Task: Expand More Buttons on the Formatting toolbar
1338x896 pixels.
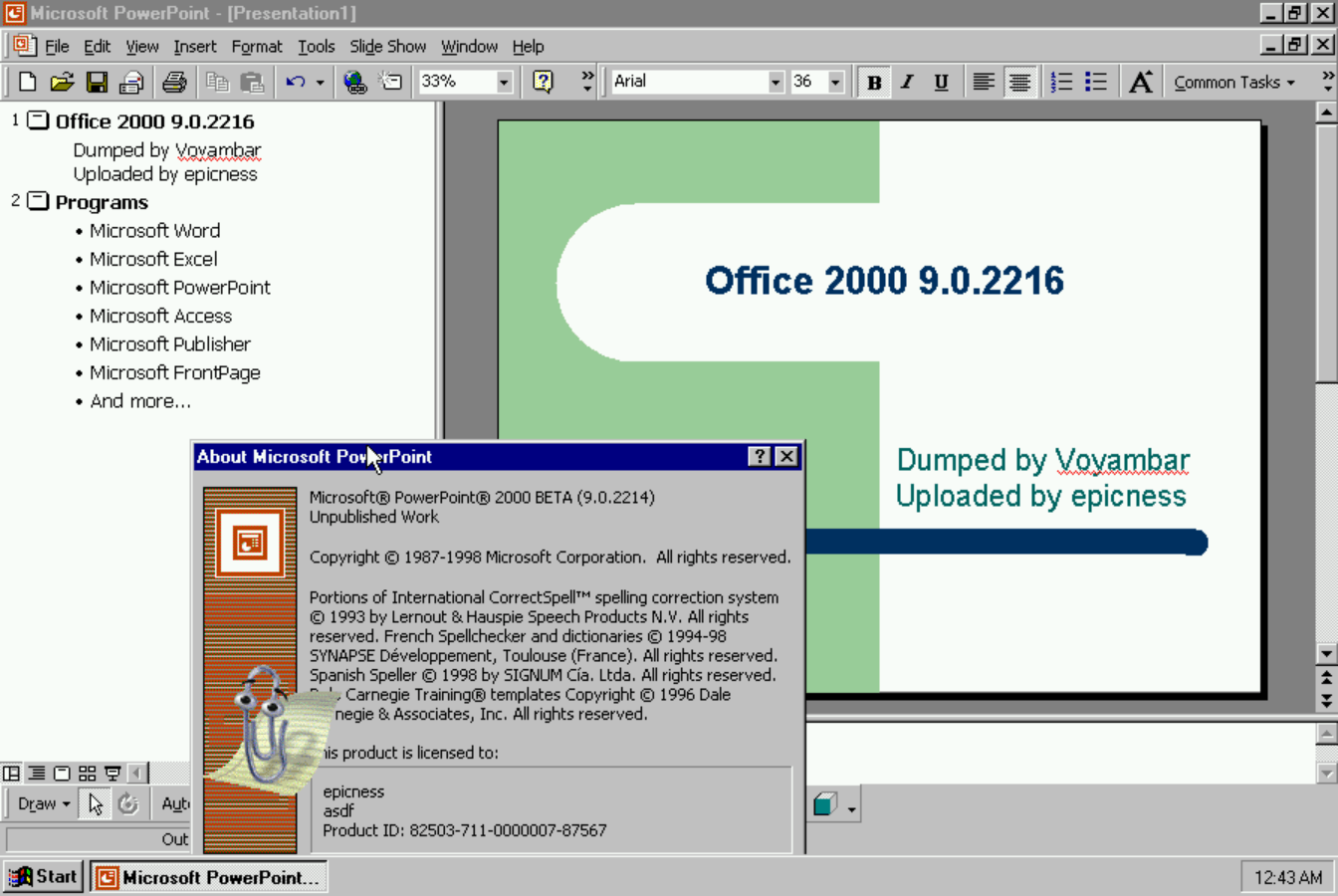Action: click(x=1328, y=82)
